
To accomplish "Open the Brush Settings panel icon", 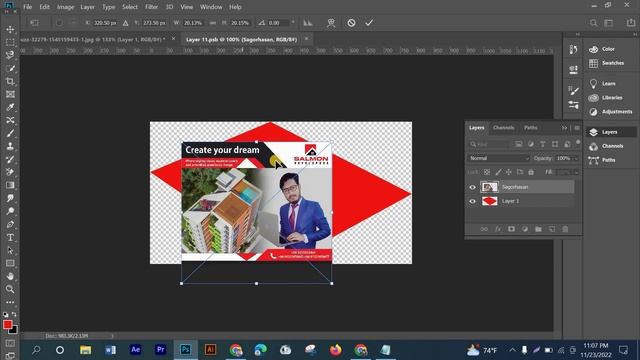I will tap(573, 91).
